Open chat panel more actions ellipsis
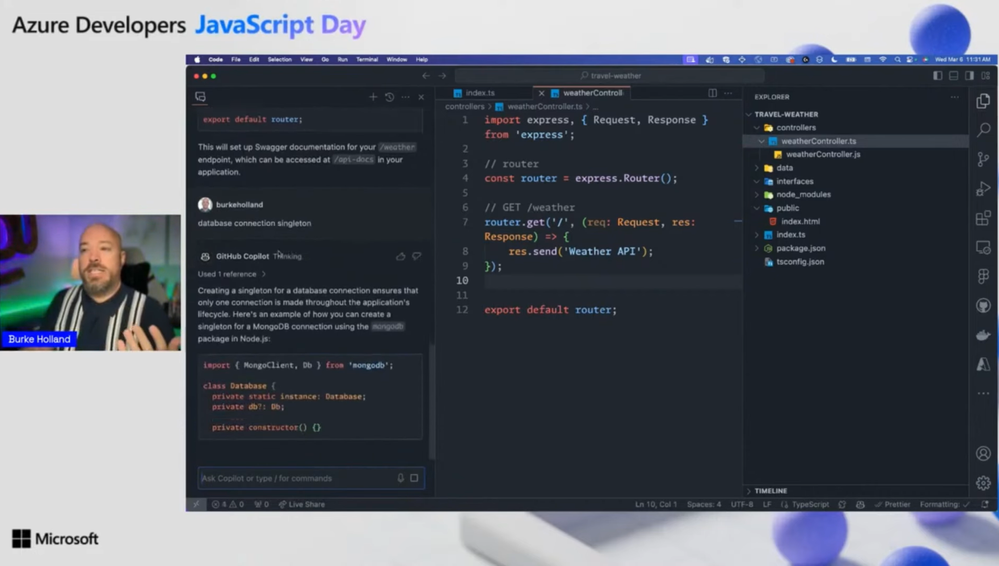The height and width of the screenshot is (566, 999). coord(405,97)
